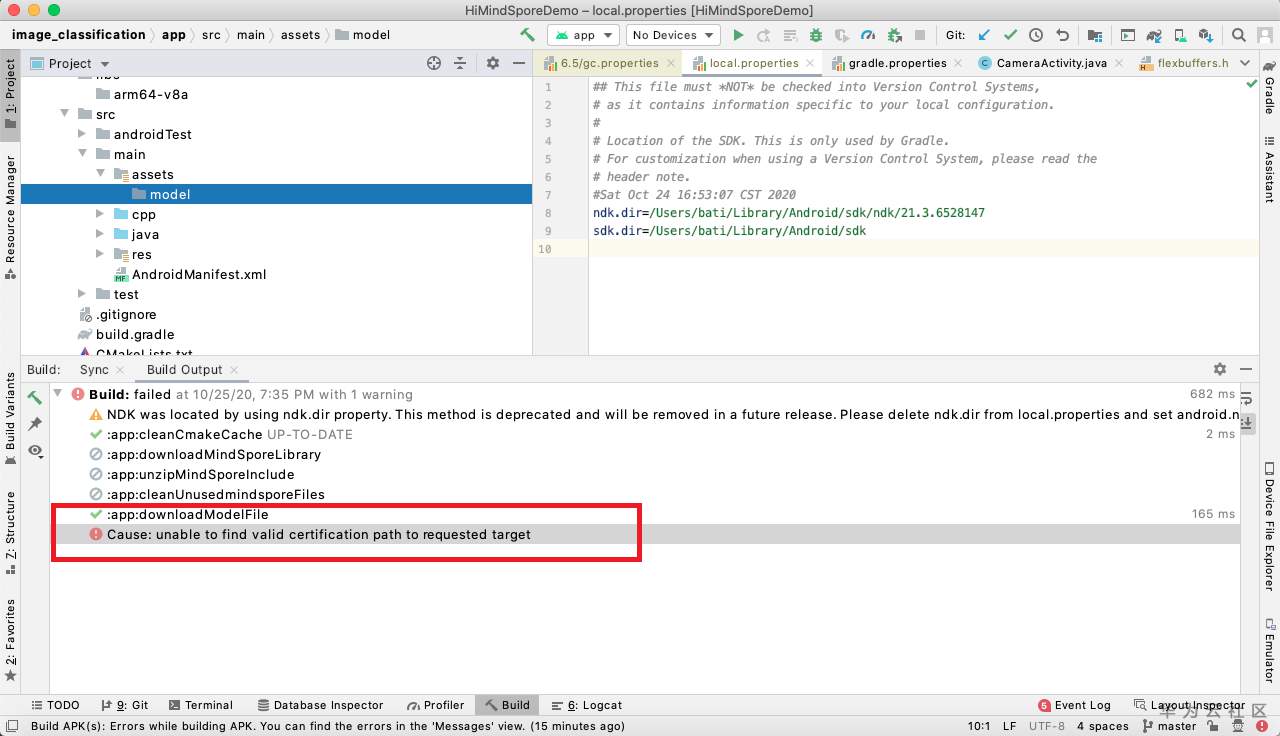Open the Database Inspector tool window
The width and height of the screenshot is (1280, 736).
click(x=320, y=705)
